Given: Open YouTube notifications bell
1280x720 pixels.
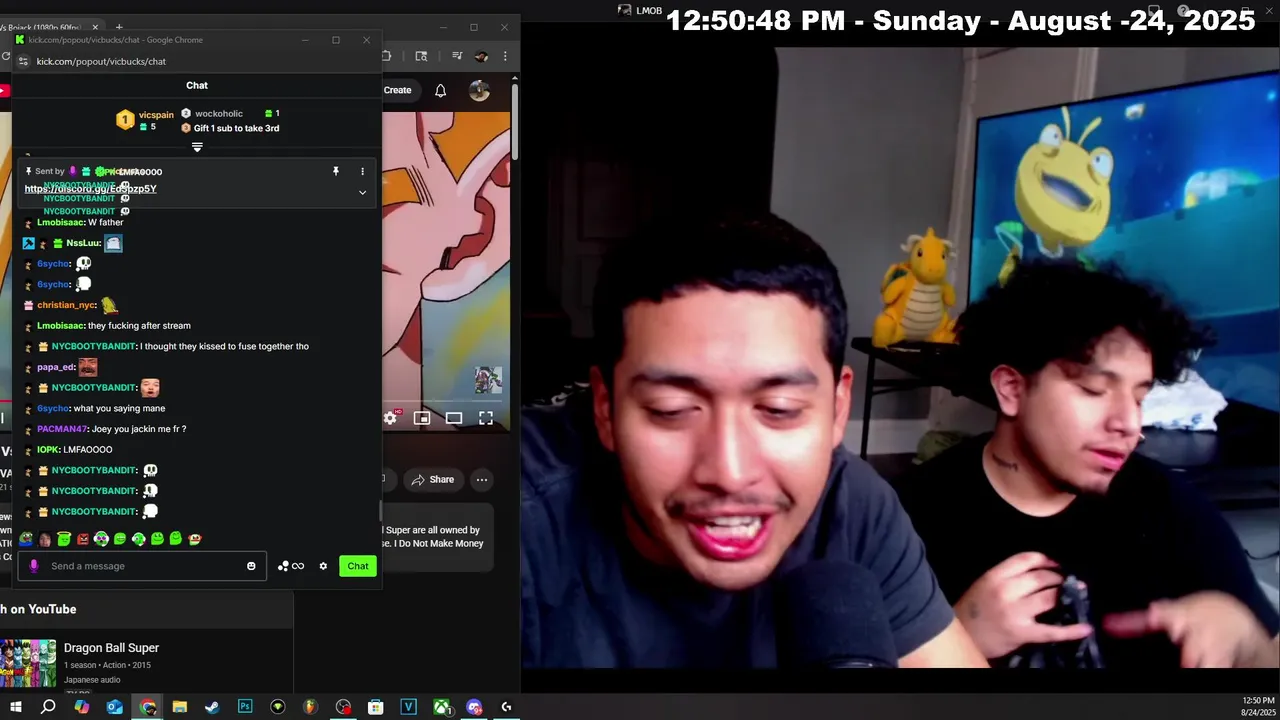Looking at the screenshot, I should coord(440,90).
